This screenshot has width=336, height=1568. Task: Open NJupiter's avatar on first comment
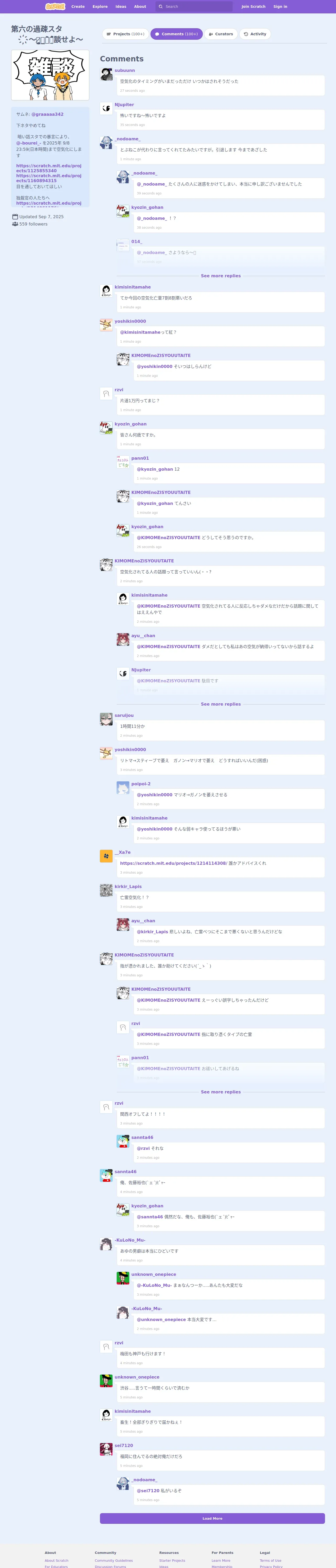tap(106, 108)
